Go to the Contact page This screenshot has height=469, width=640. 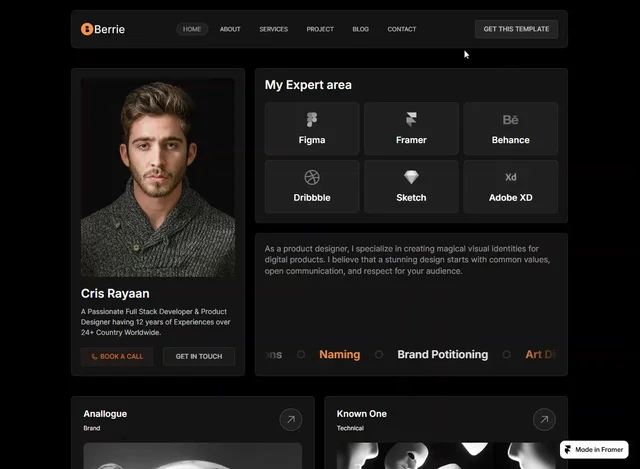point(402,29)
